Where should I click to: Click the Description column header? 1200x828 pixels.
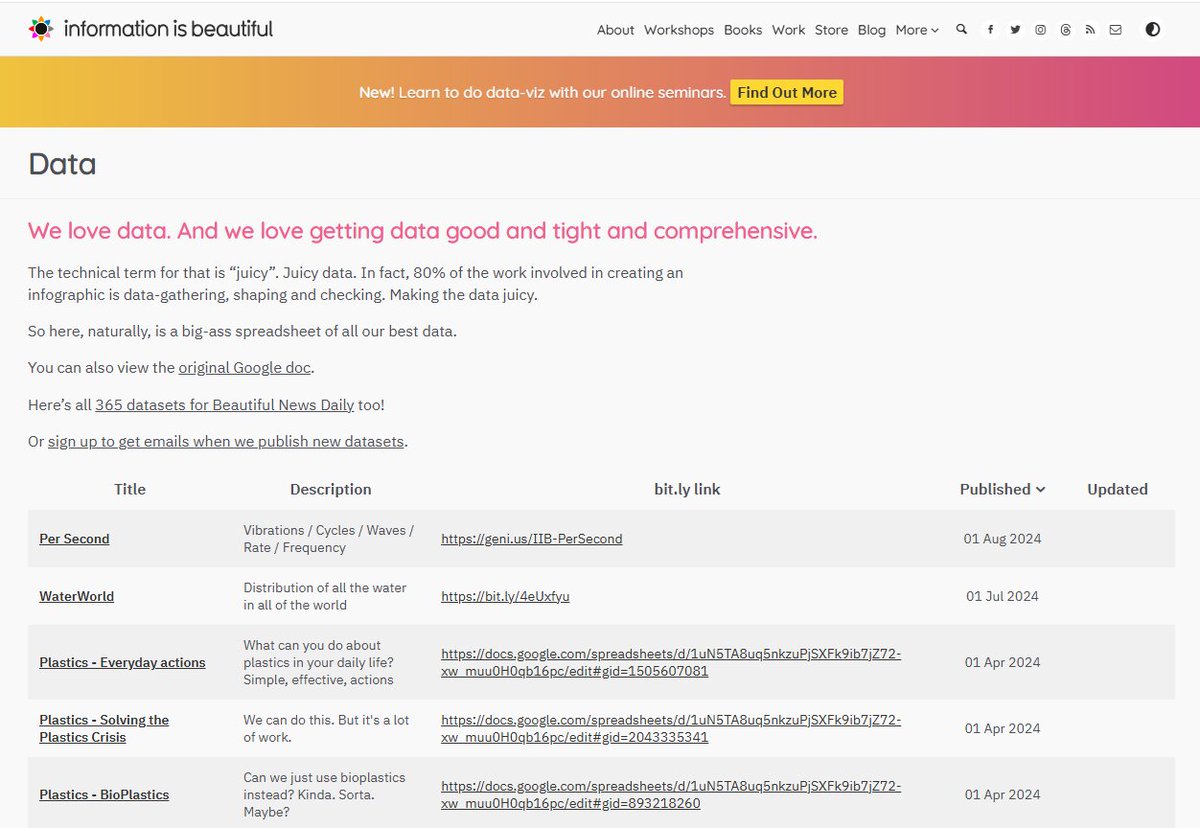click(x=330, y=489)
